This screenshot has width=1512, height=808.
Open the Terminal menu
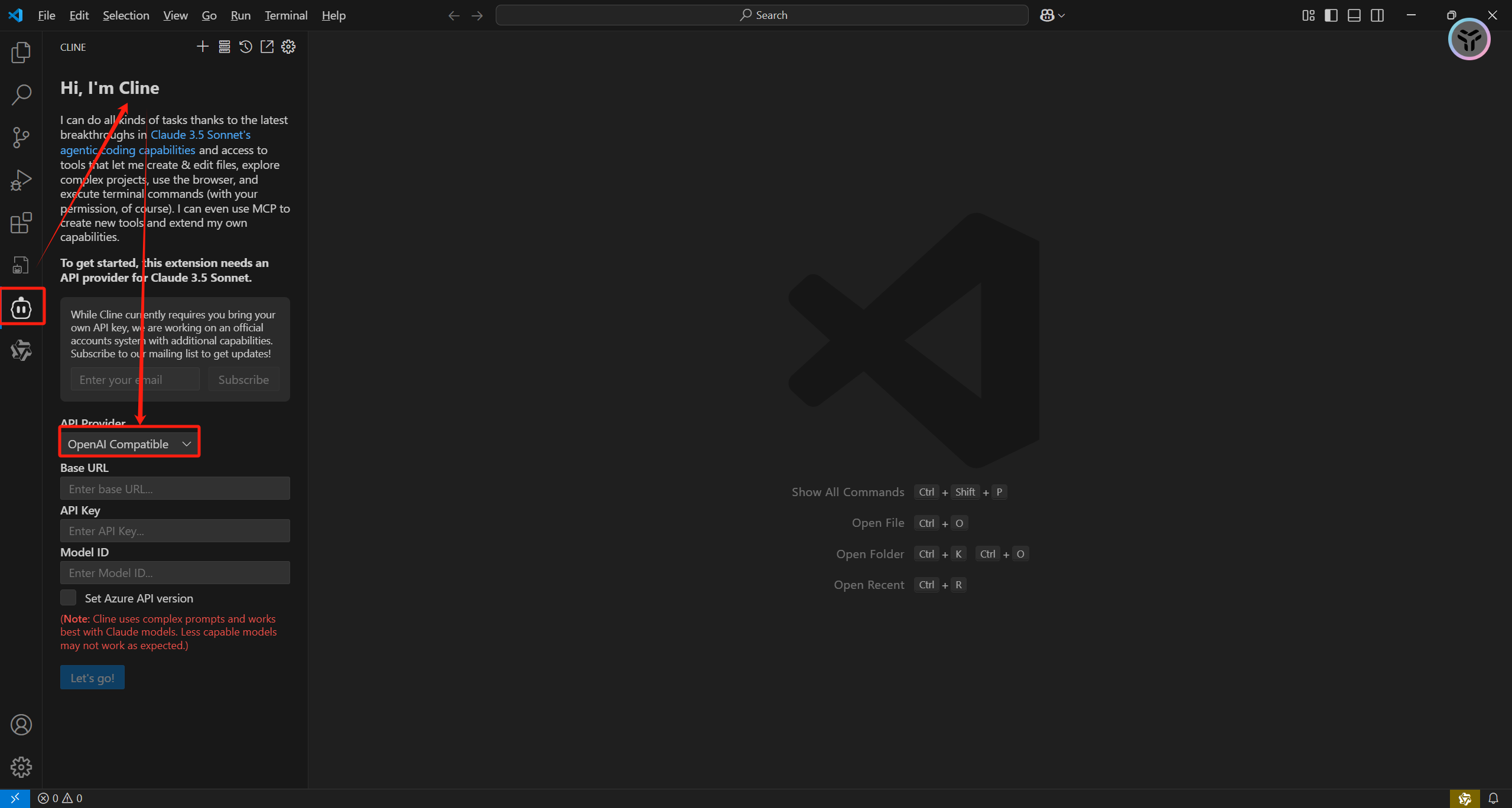[286, 15]
